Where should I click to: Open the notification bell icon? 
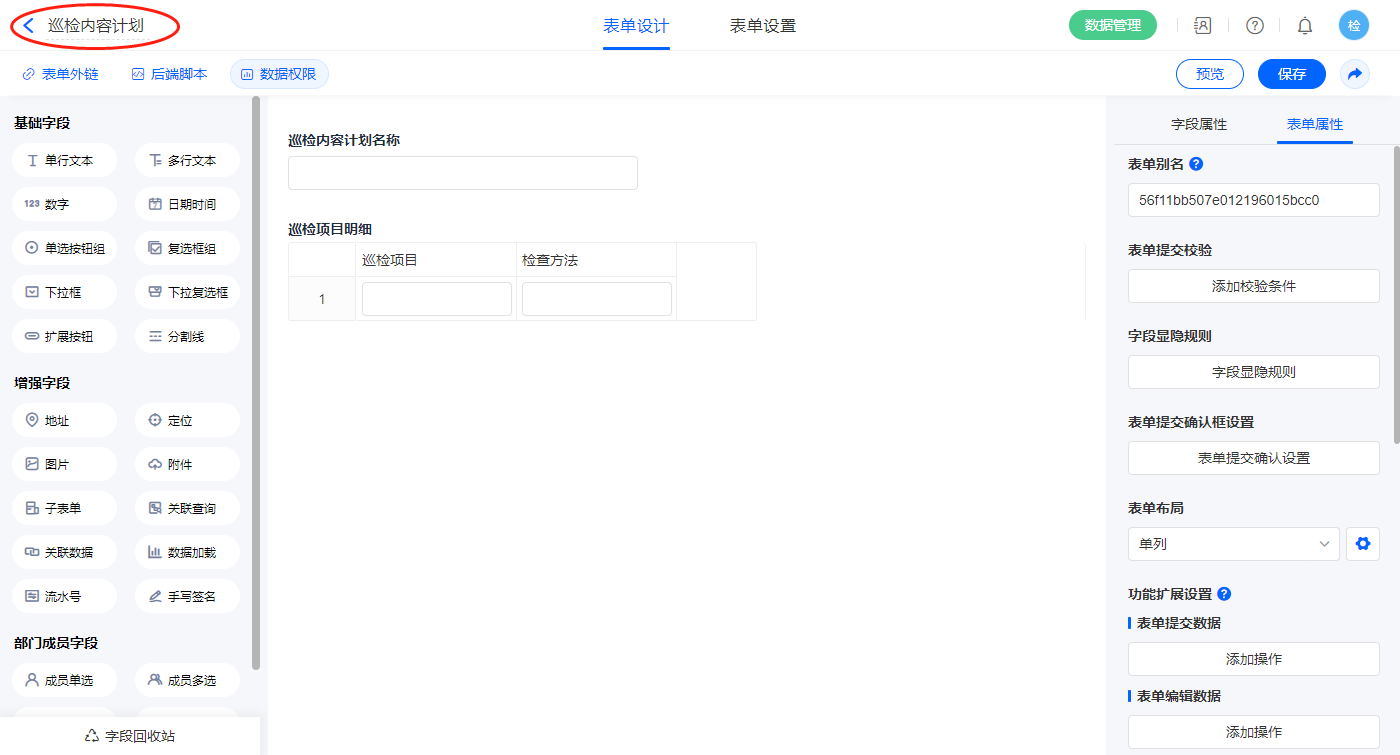pyautogui.click(x=1305, y=26)
